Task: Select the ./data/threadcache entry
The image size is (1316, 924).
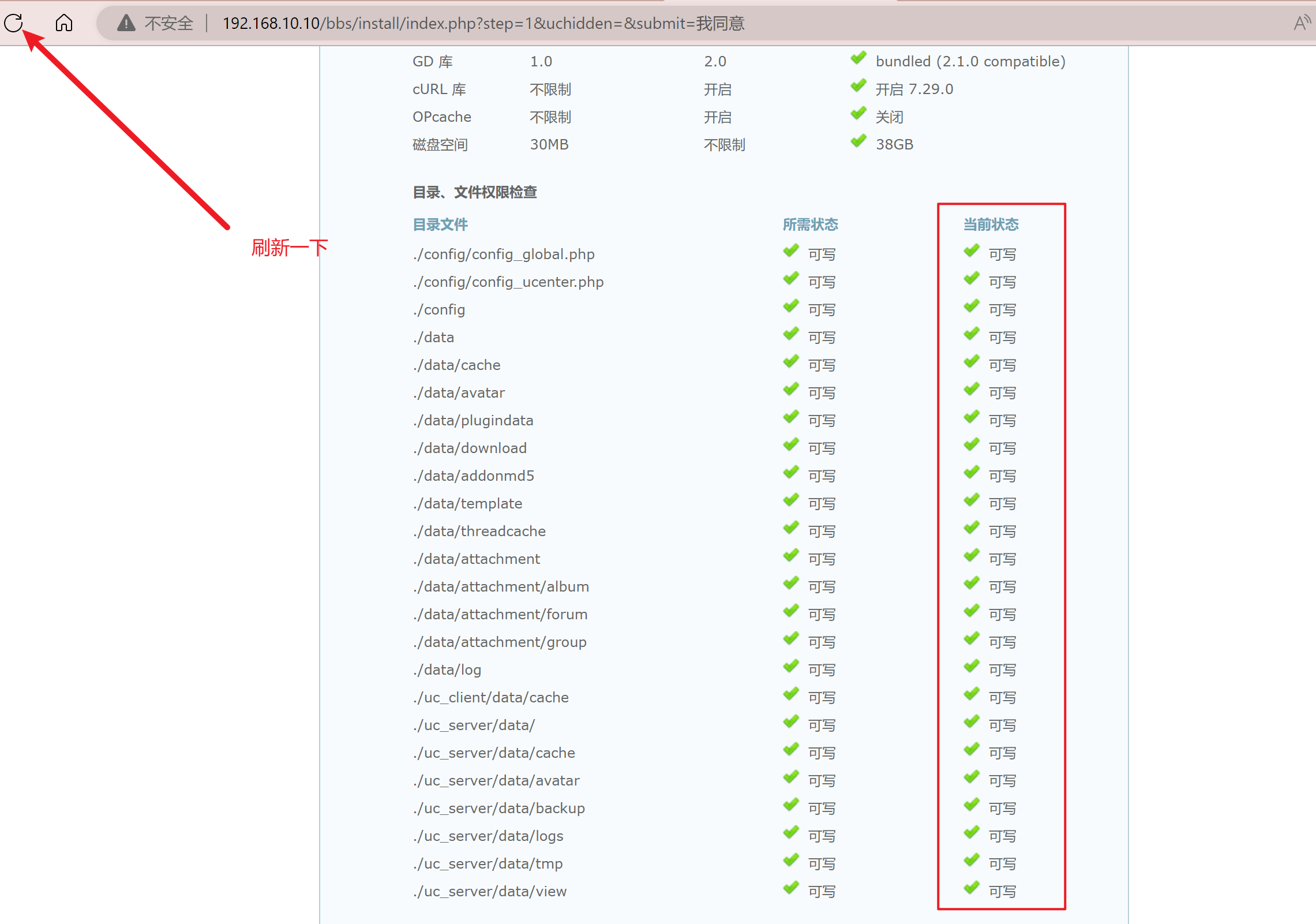Action: (479, 532)
